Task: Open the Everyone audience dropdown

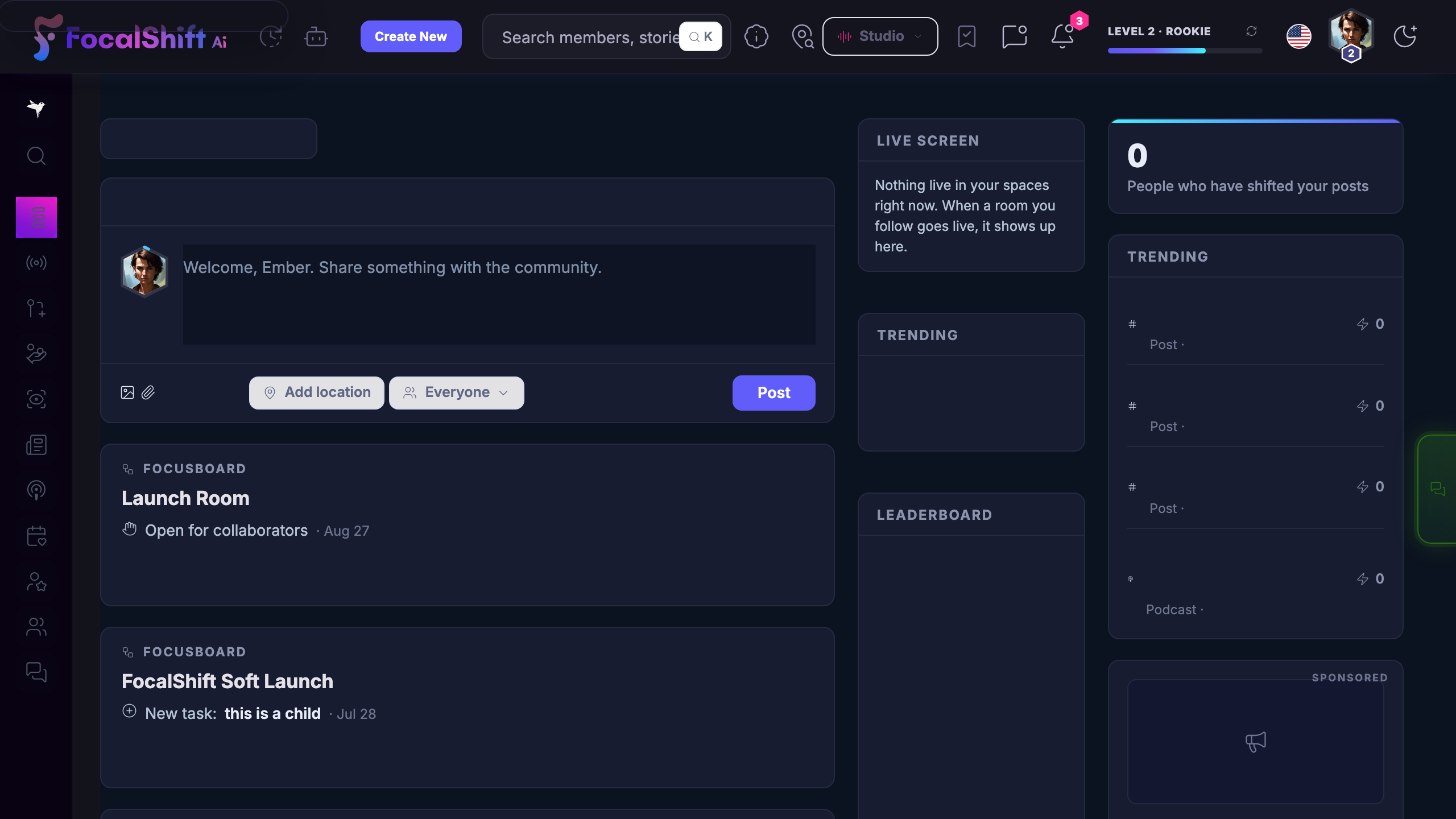Action: pyautogui.click(x=456, y=392)
